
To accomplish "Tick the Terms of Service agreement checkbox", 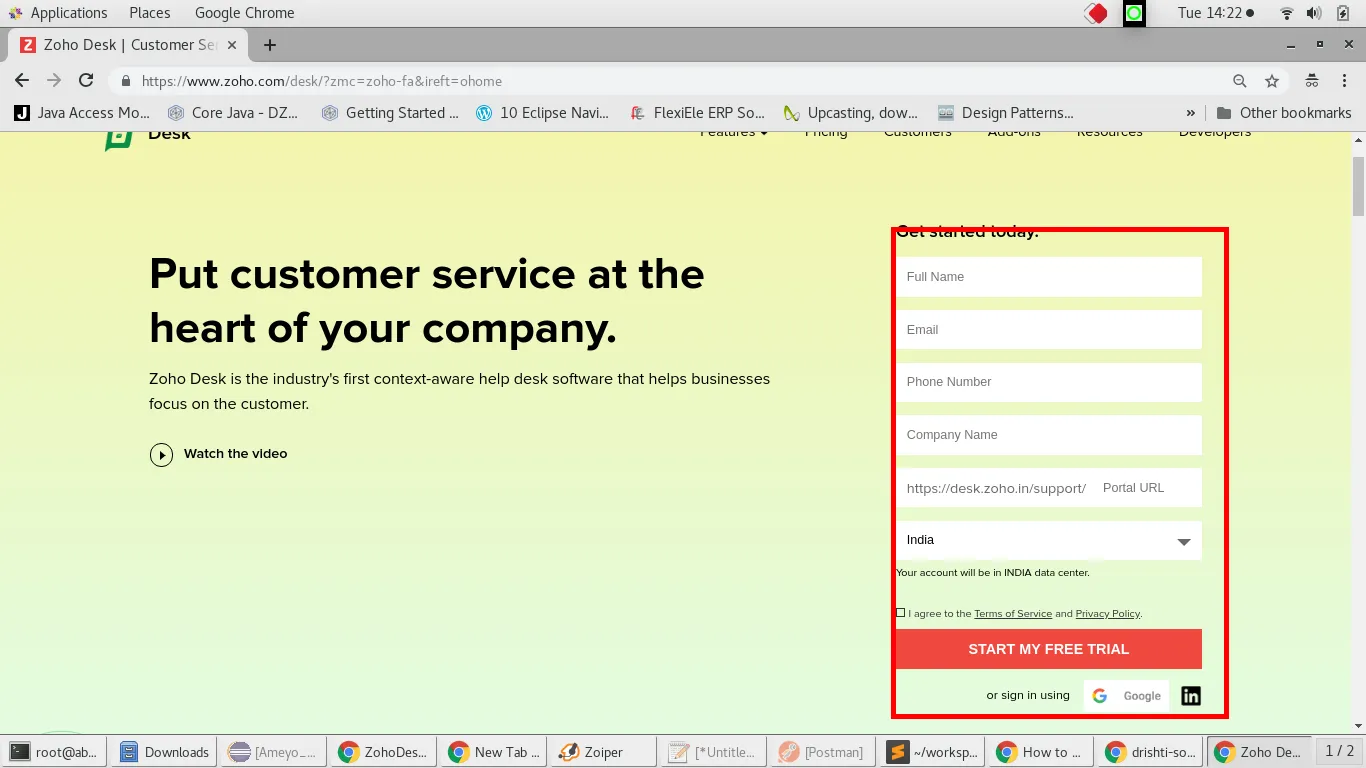I will pyautogui.click(x=901, y=613).
